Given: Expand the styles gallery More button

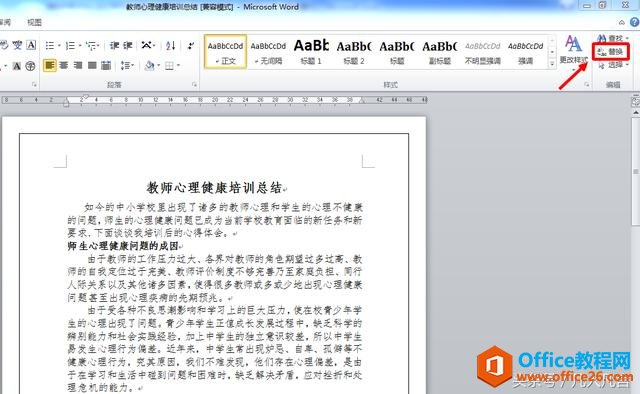Looking at the screenshot, I should click(552, 64).
